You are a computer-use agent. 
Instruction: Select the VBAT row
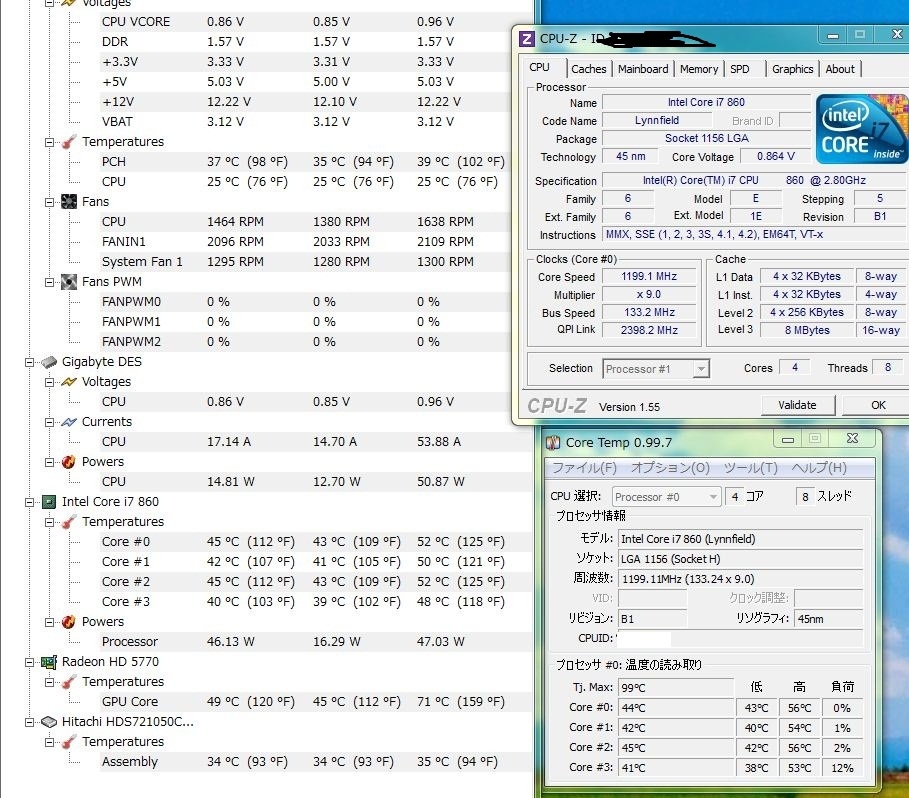315,122
